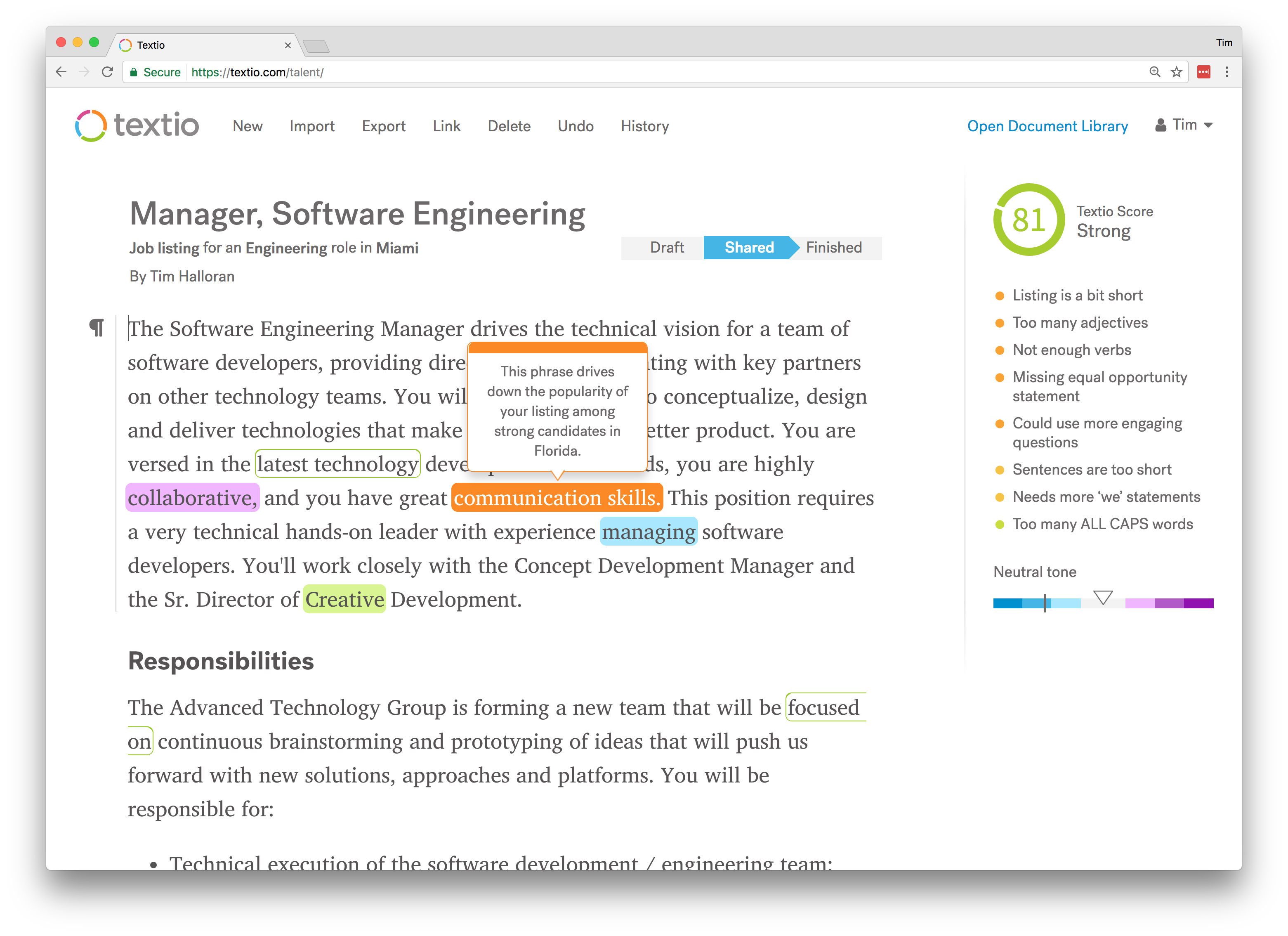This screenshot has height=936, width=1288.
Task: Open the History menu item
Action: (645, 125)
